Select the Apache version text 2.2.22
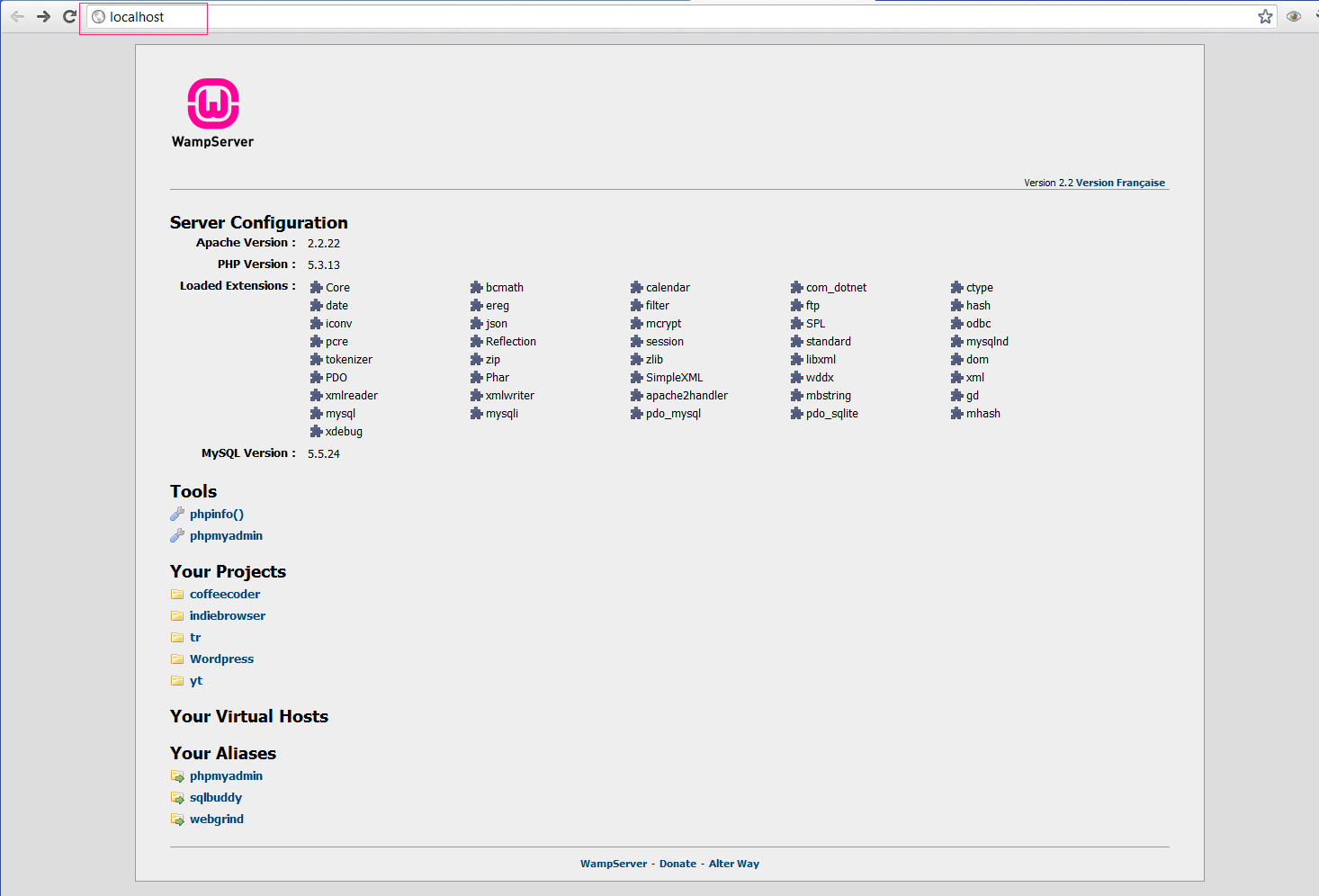 pos(324,244)
